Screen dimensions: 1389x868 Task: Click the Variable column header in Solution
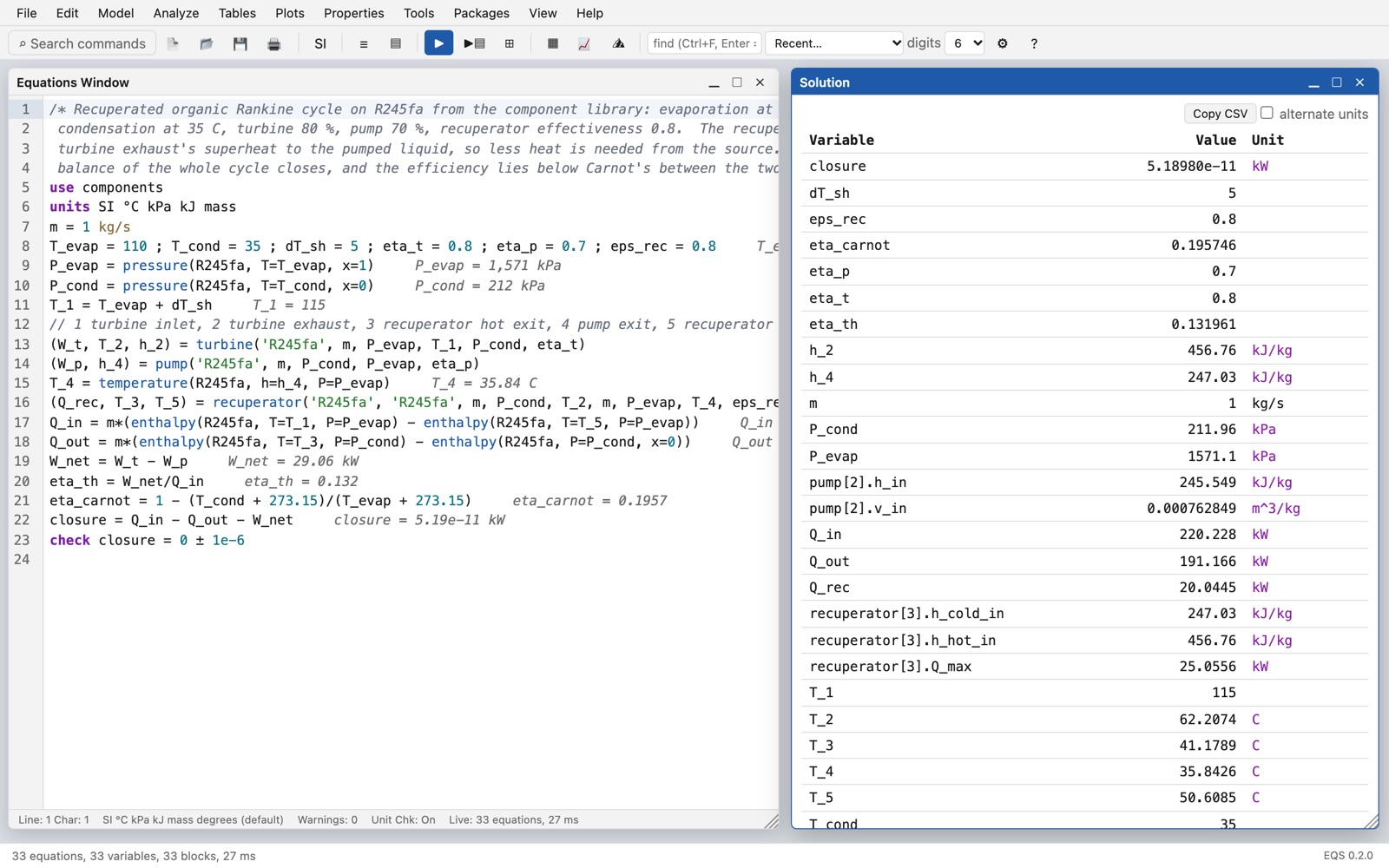click(841, 140)
